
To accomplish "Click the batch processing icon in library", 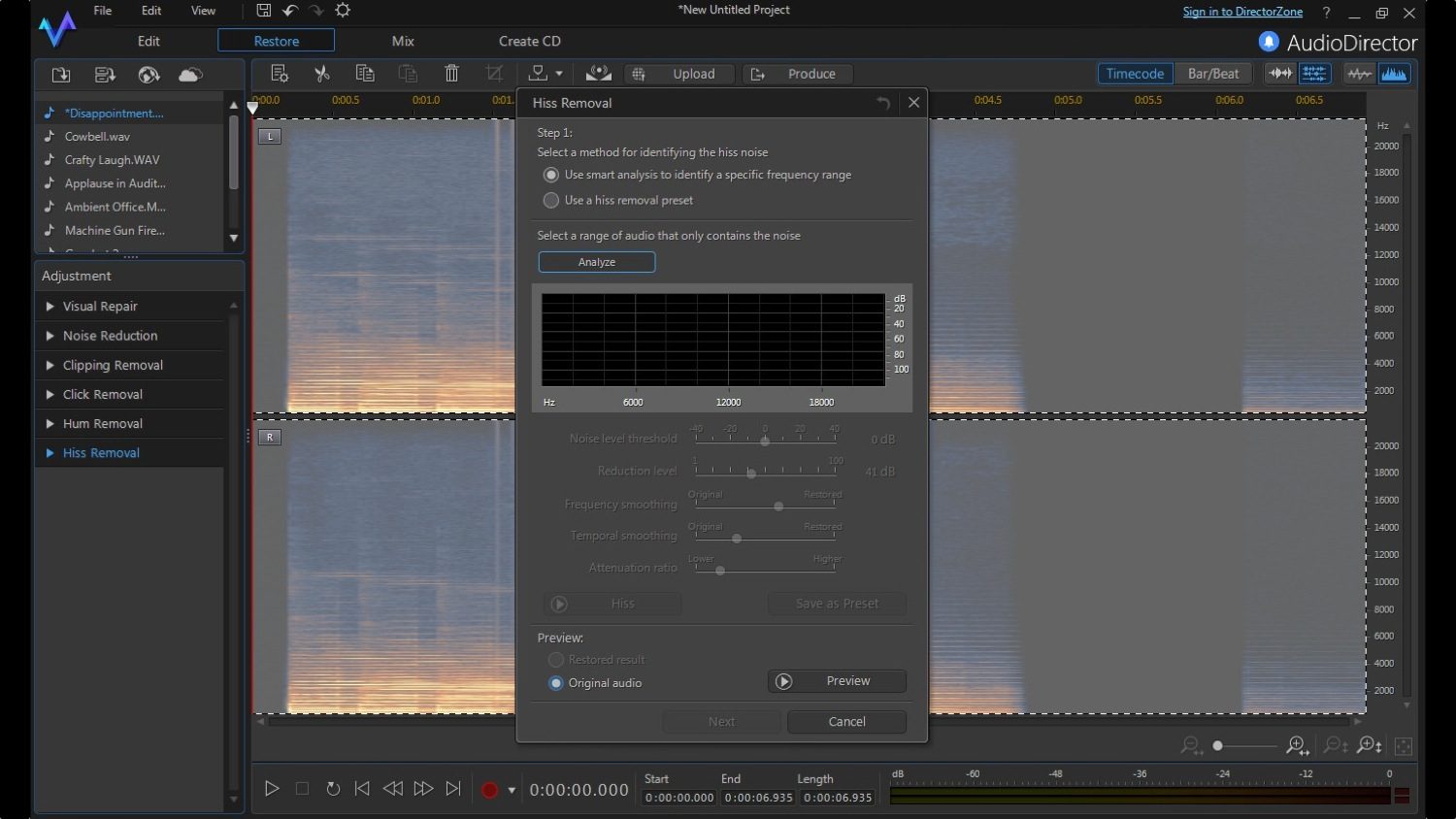I will (x=105, y=75).
